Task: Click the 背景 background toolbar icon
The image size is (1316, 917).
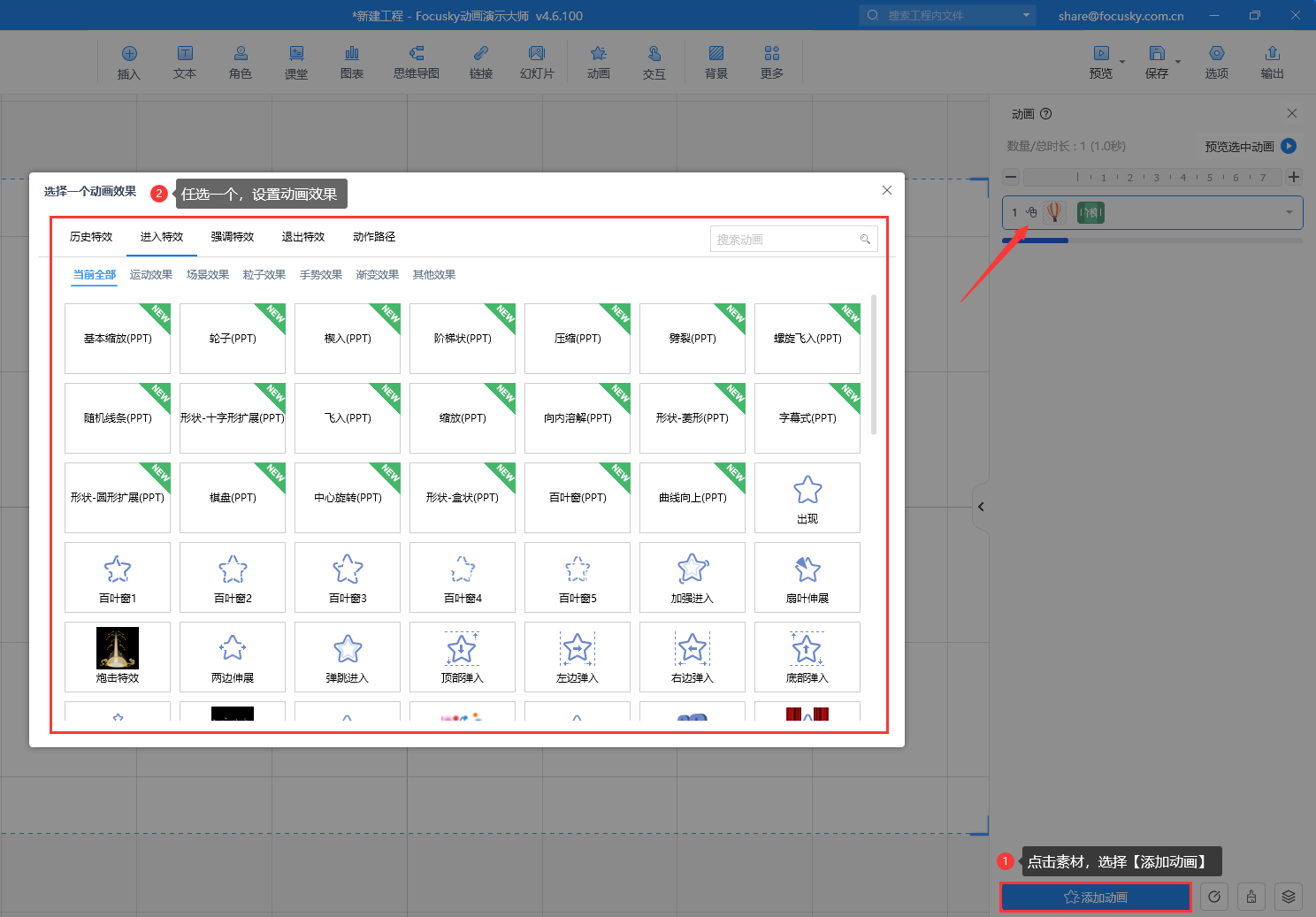Action: (x=716, y=62)
